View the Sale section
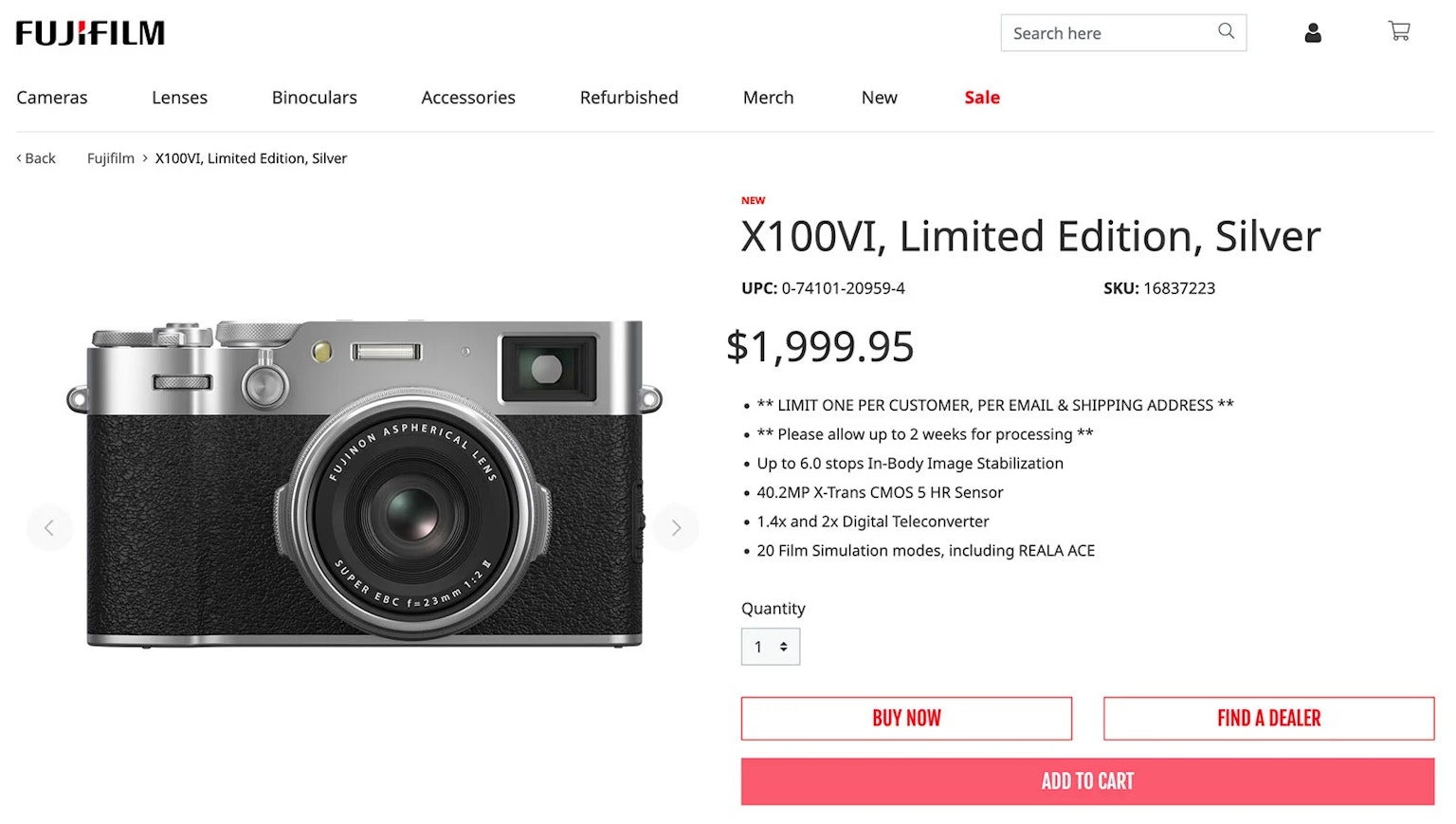This screenshot has height=824, width=1456. coord(982,98)
